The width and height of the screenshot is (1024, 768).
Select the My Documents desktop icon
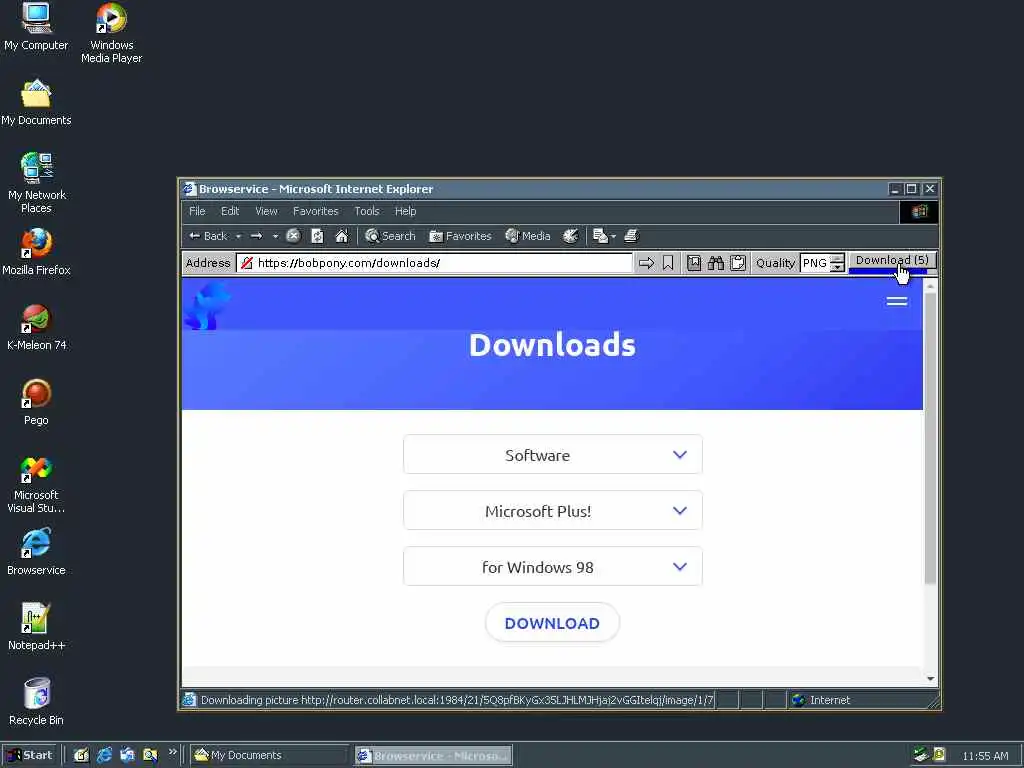[x=36, y=103]
